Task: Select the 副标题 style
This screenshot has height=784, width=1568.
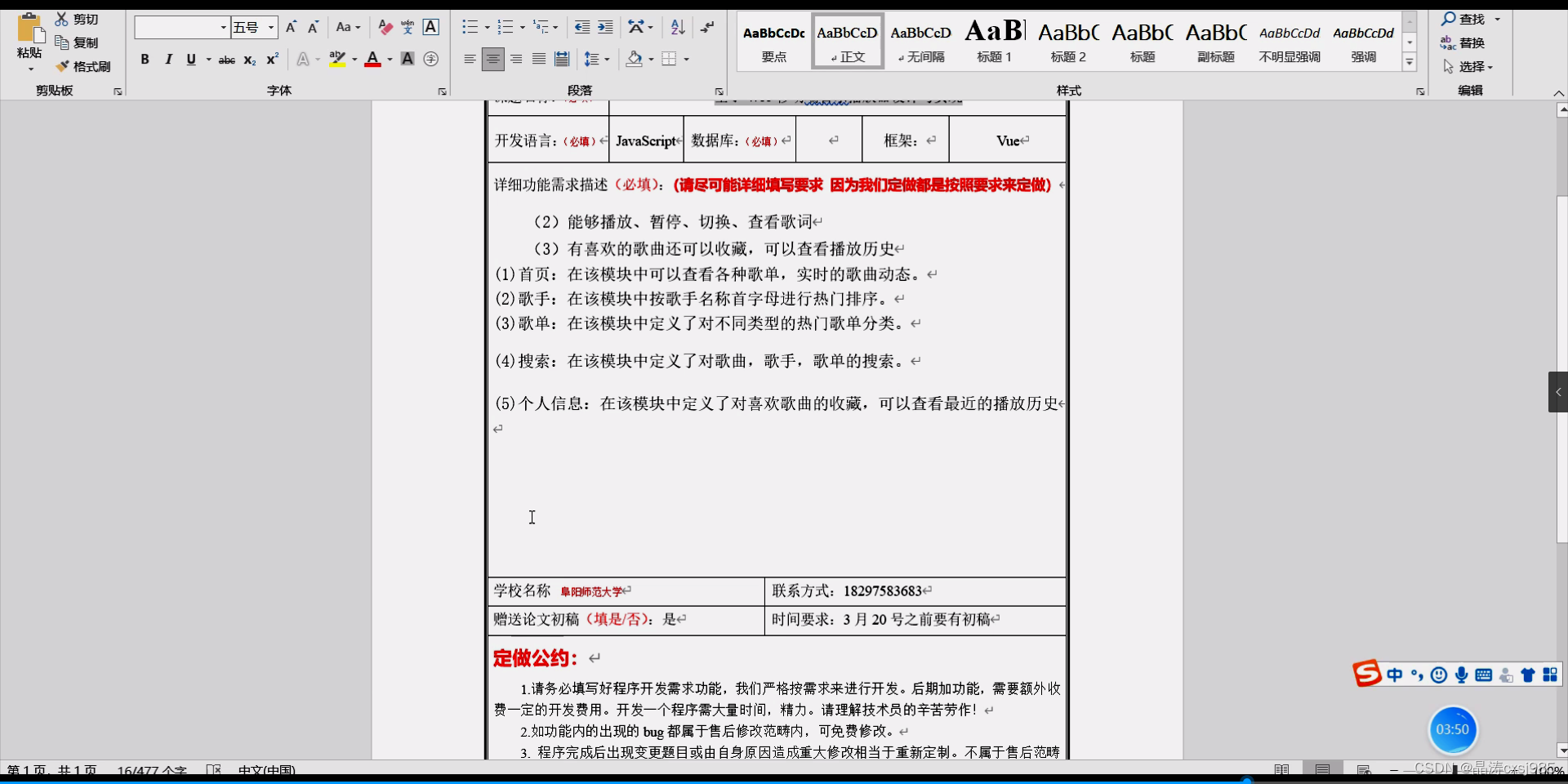Action: pyautogui.click(x=1216, y=41)
